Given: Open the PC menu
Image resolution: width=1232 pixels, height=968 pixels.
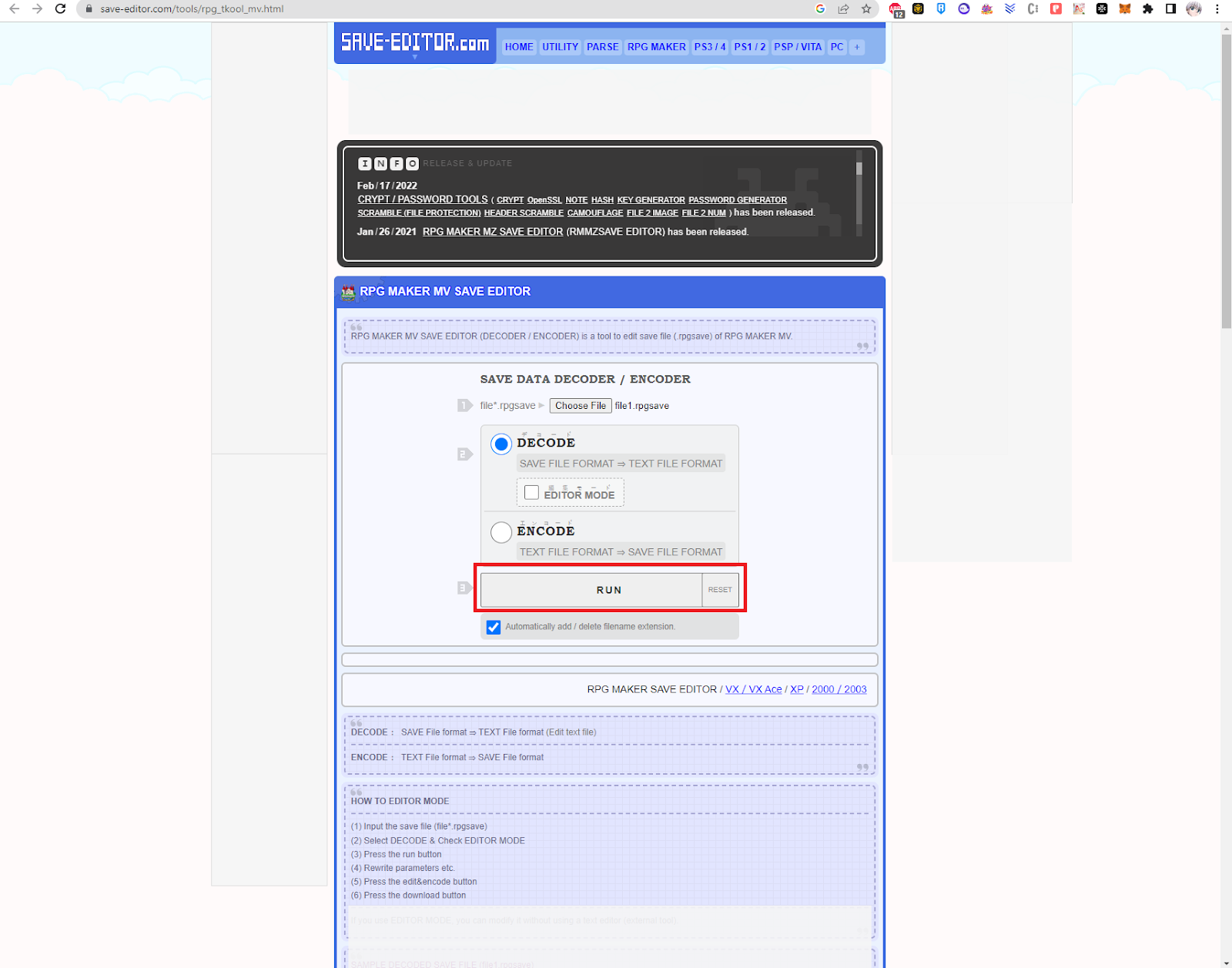Looking at the screenshot, I should coord(837,47).
